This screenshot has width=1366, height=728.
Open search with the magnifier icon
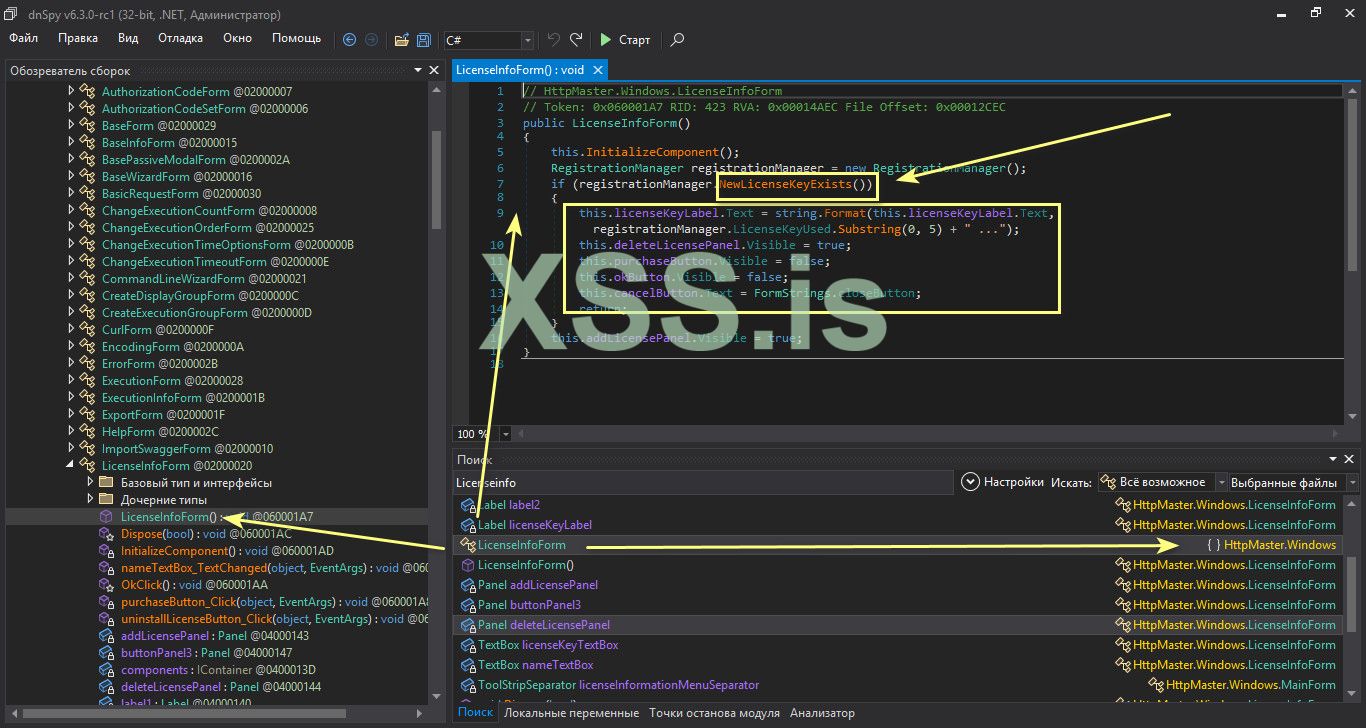pyautogui.click(x=677, y=40)
